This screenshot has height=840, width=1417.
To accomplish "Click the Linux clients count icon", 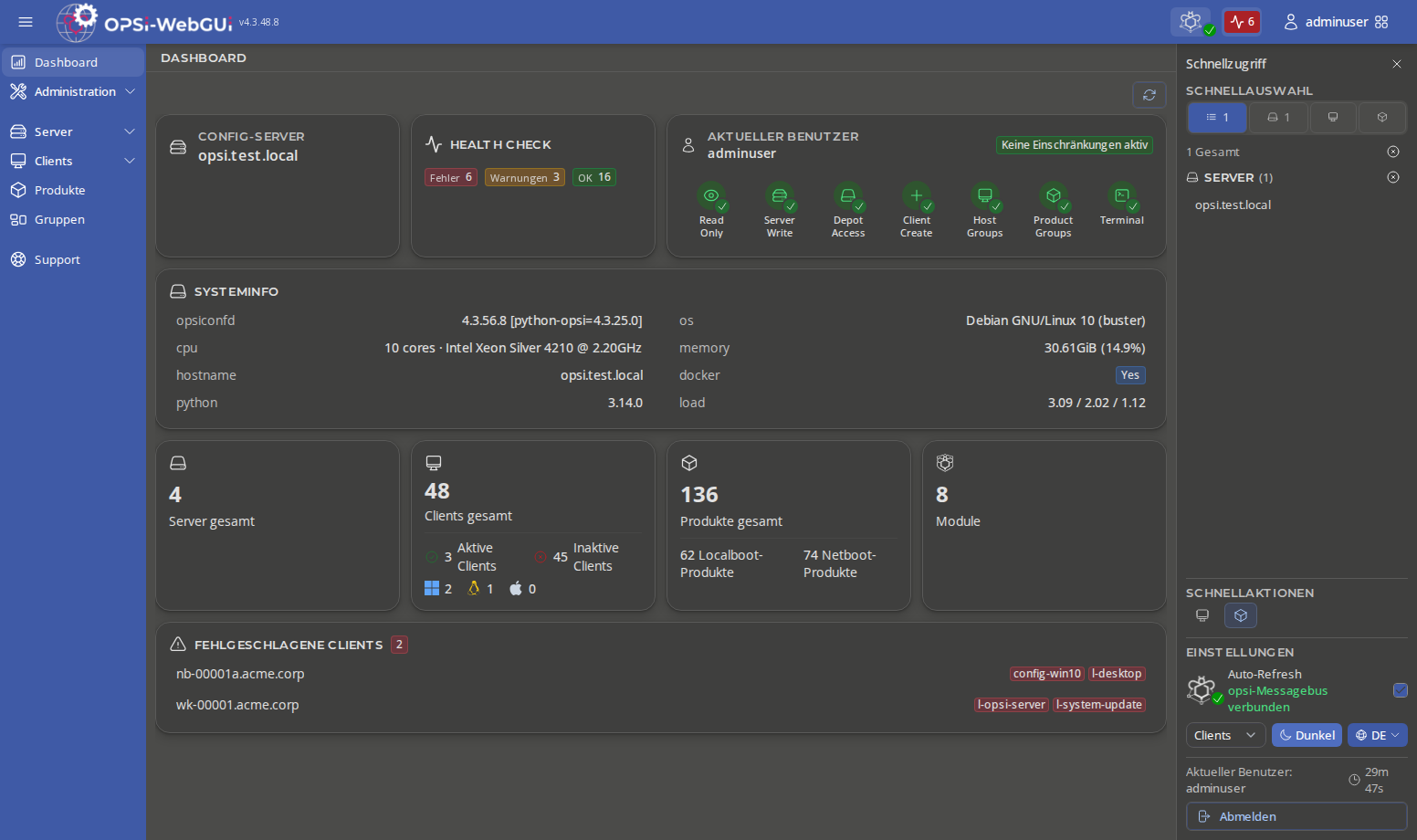I will (x=474, y=588).
